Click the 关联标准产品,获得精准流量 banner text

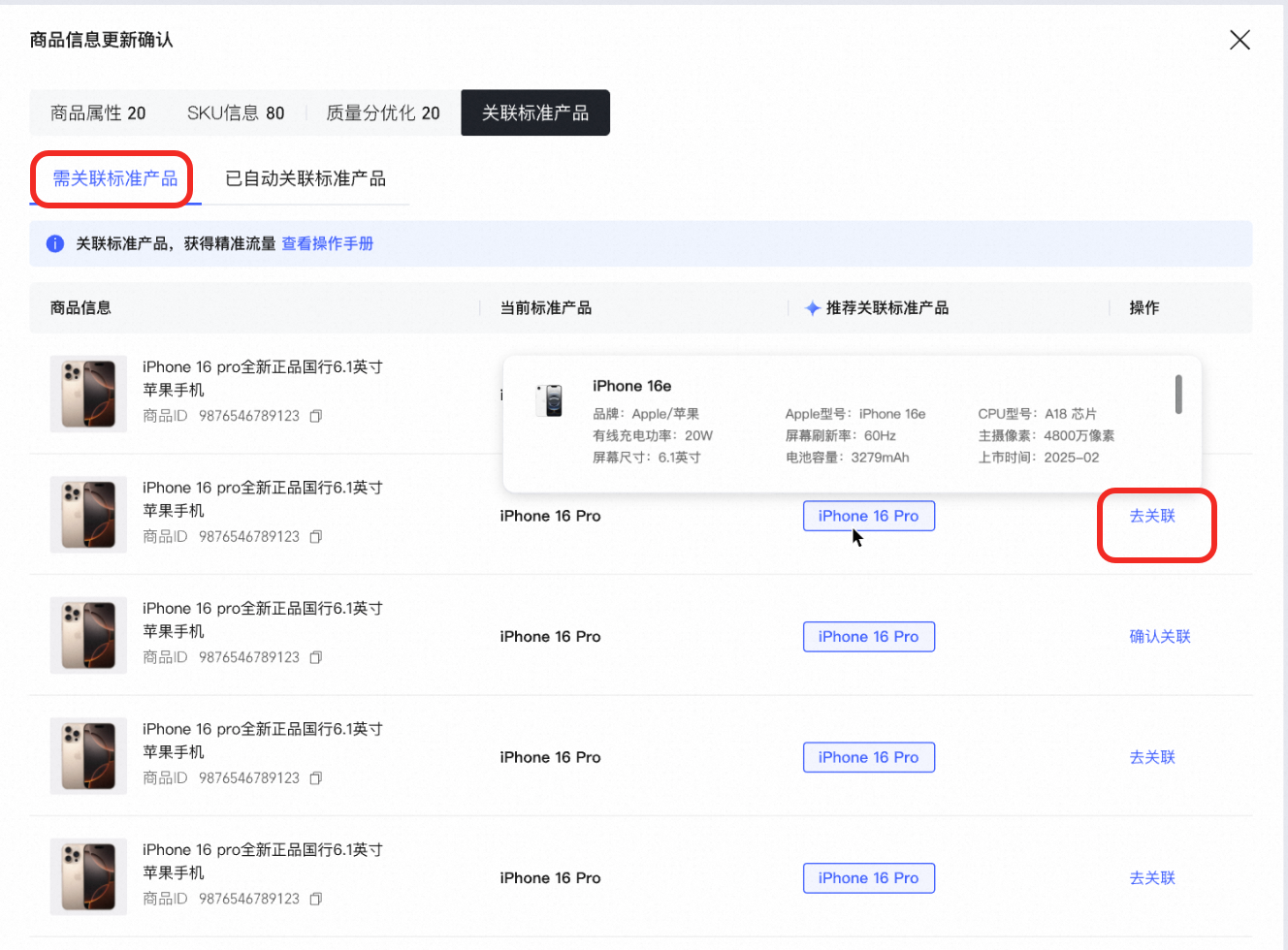coord(176,243)
